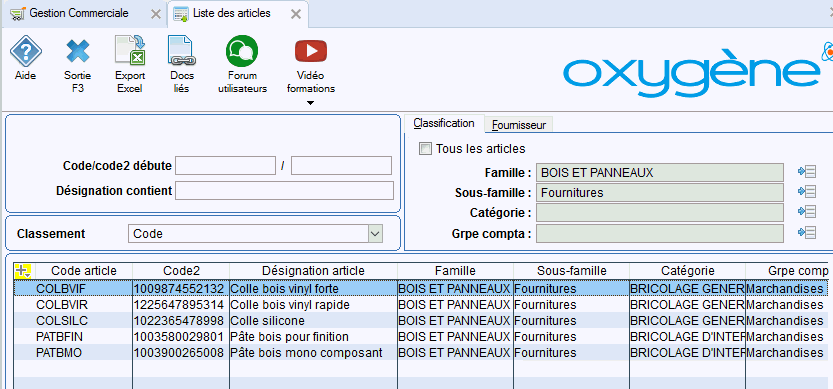Click cell Colle bois vinyl rapide

pyautogui.click(x=313, y=305)
